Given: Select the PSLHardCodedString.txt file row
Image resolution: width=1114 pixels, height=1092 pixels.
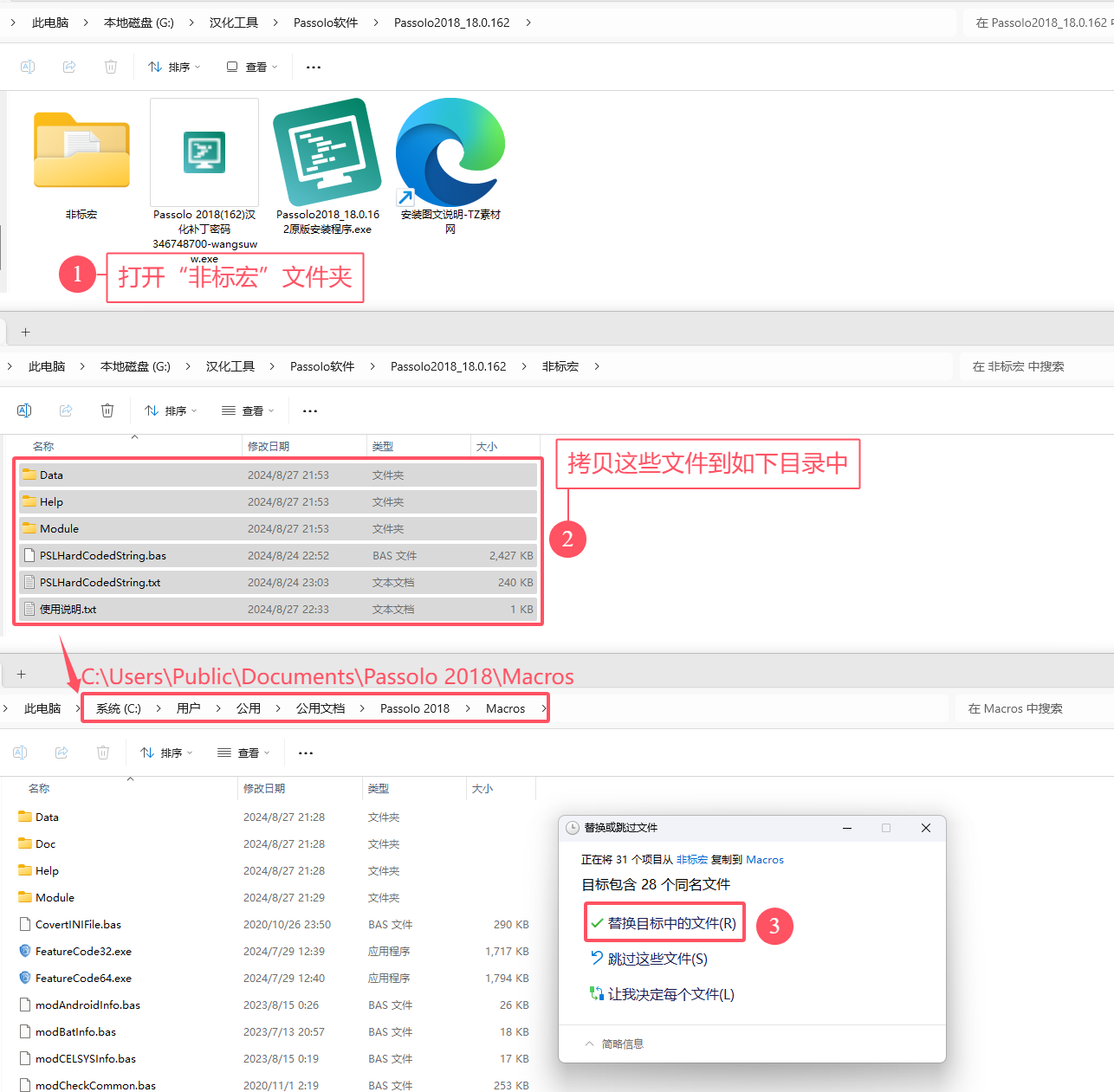Looking at the screenshot, I should (x=277, y=582).
